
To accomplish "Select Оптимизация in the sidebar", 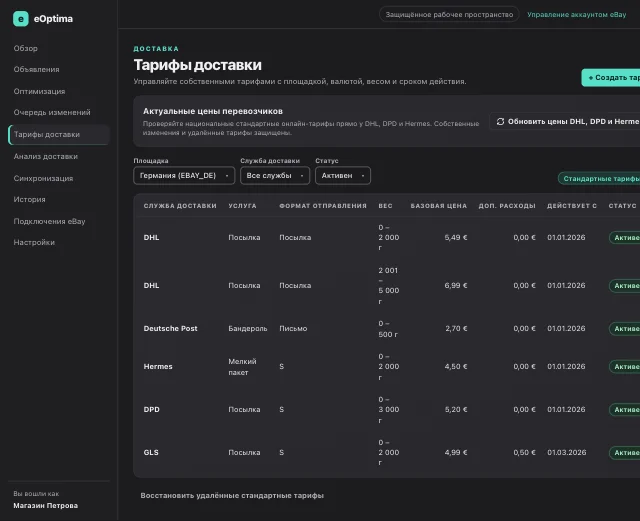I will point(39,91).
